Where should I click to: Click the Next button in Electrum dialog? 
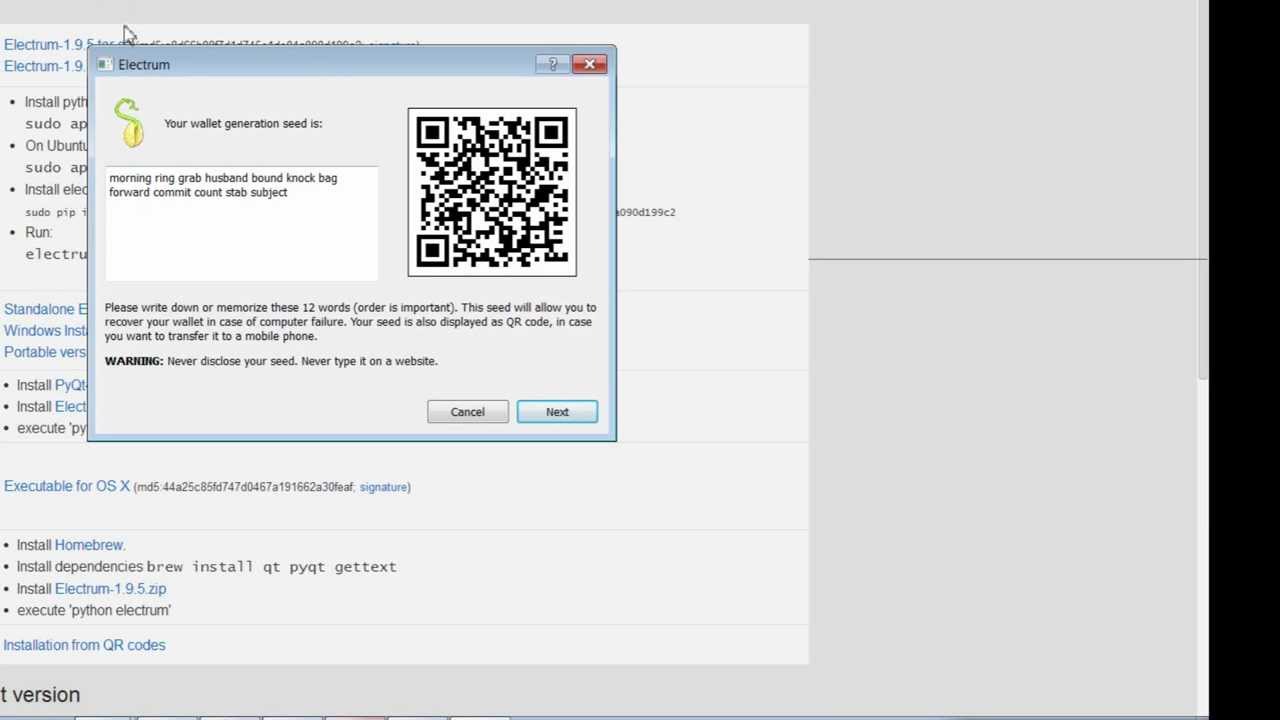(x=557, y=412)
